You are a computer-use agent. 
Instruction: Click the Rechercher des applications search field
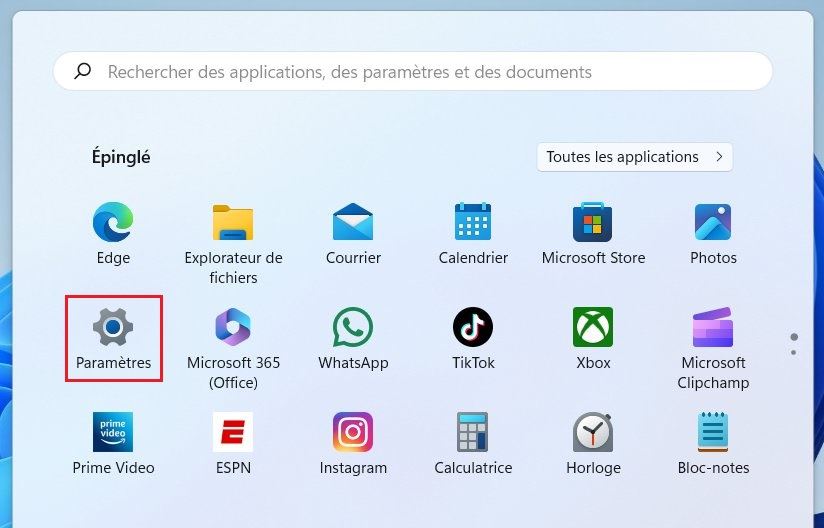click(413, 71)
